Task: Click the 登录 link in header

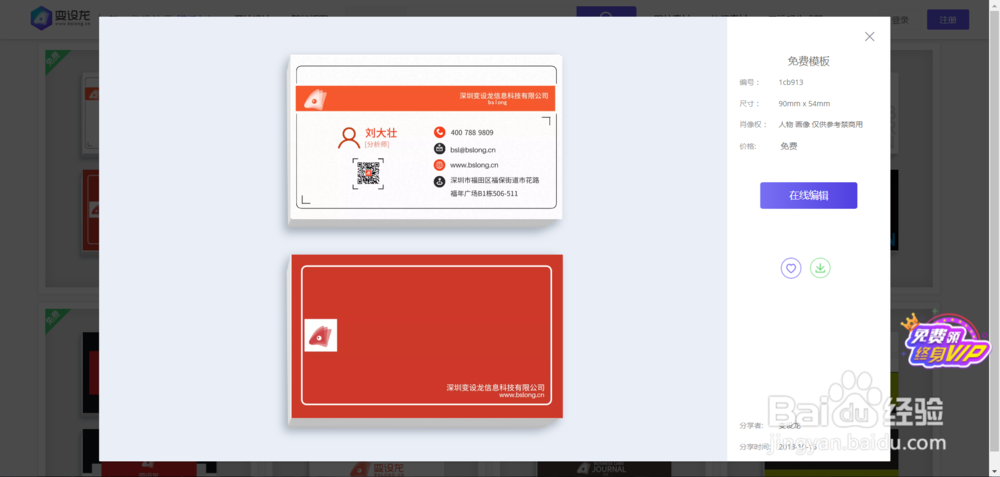Action: click(900, 20)
